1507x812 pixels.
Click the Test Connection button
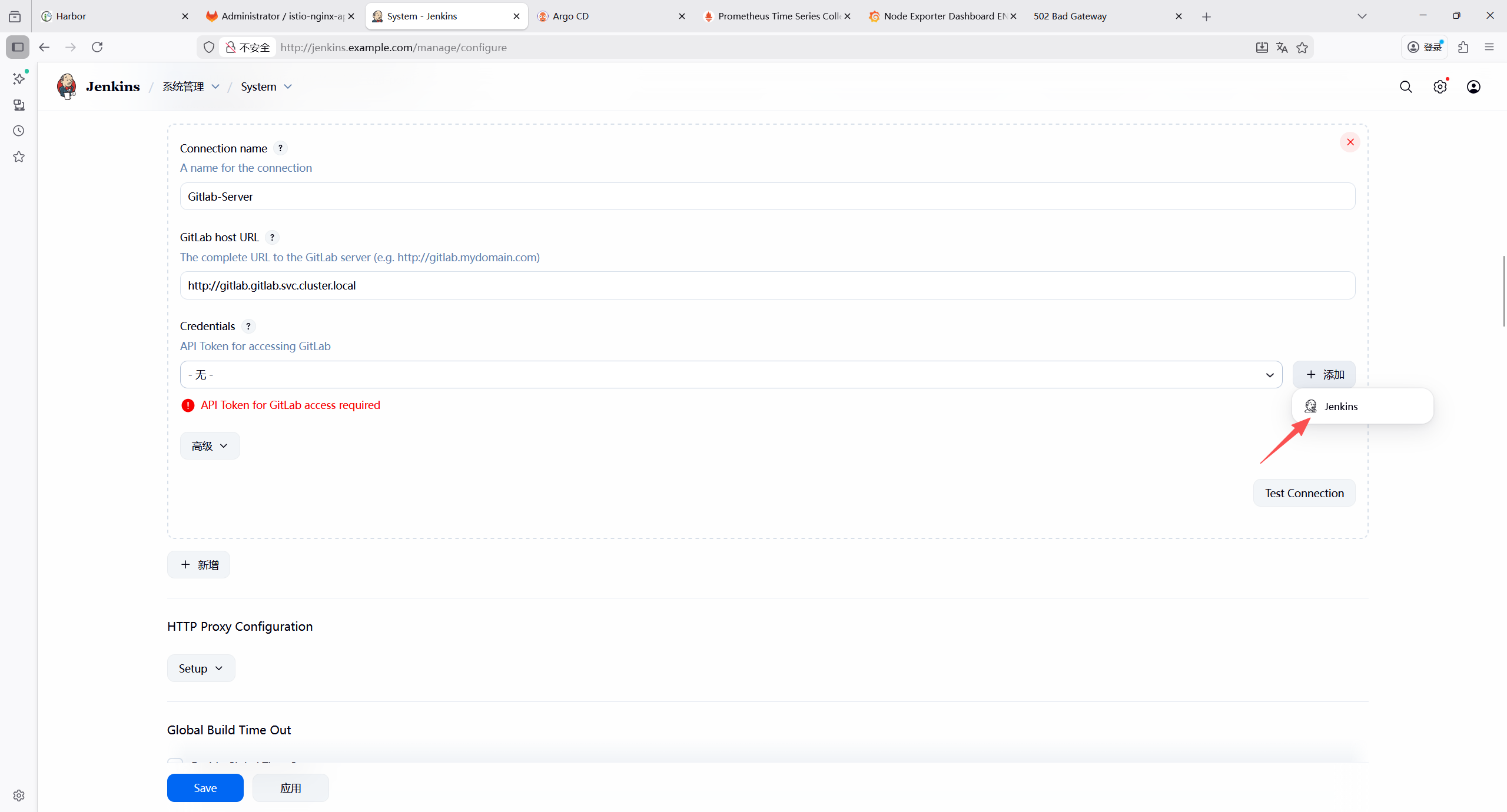tap(1304, 493)
